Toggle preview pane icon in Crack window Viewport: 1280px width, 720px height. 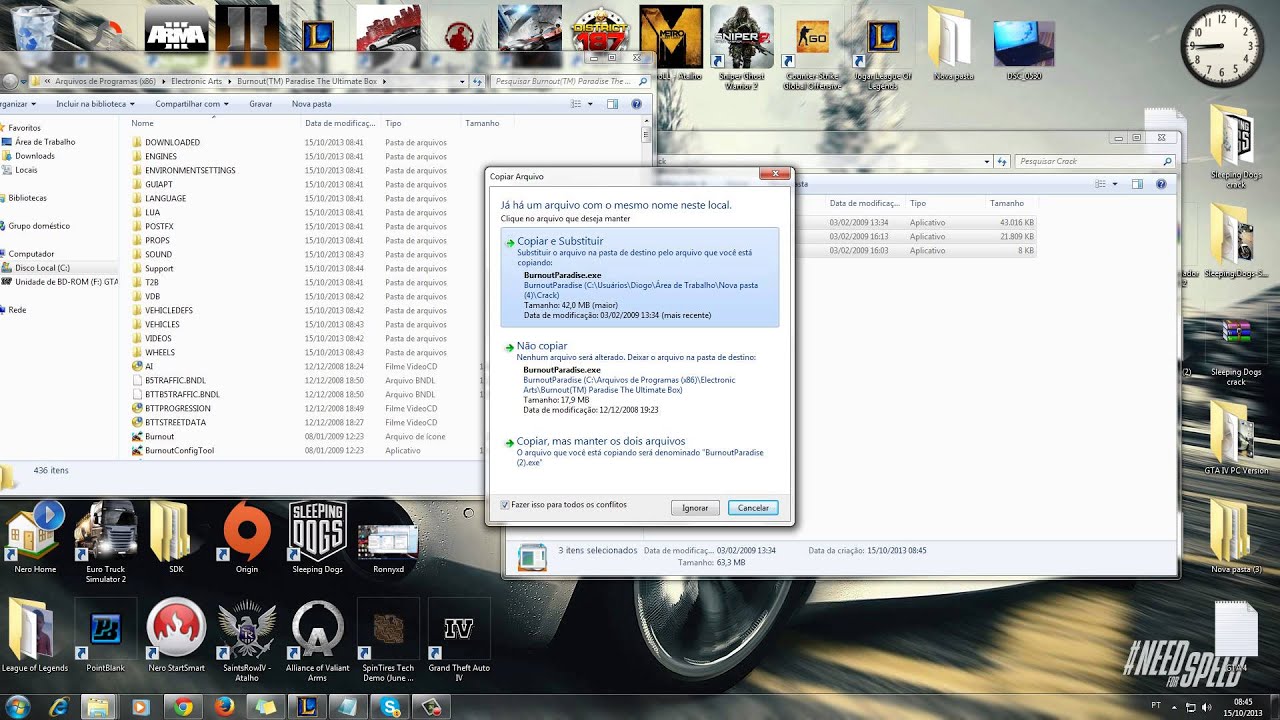1137,184
